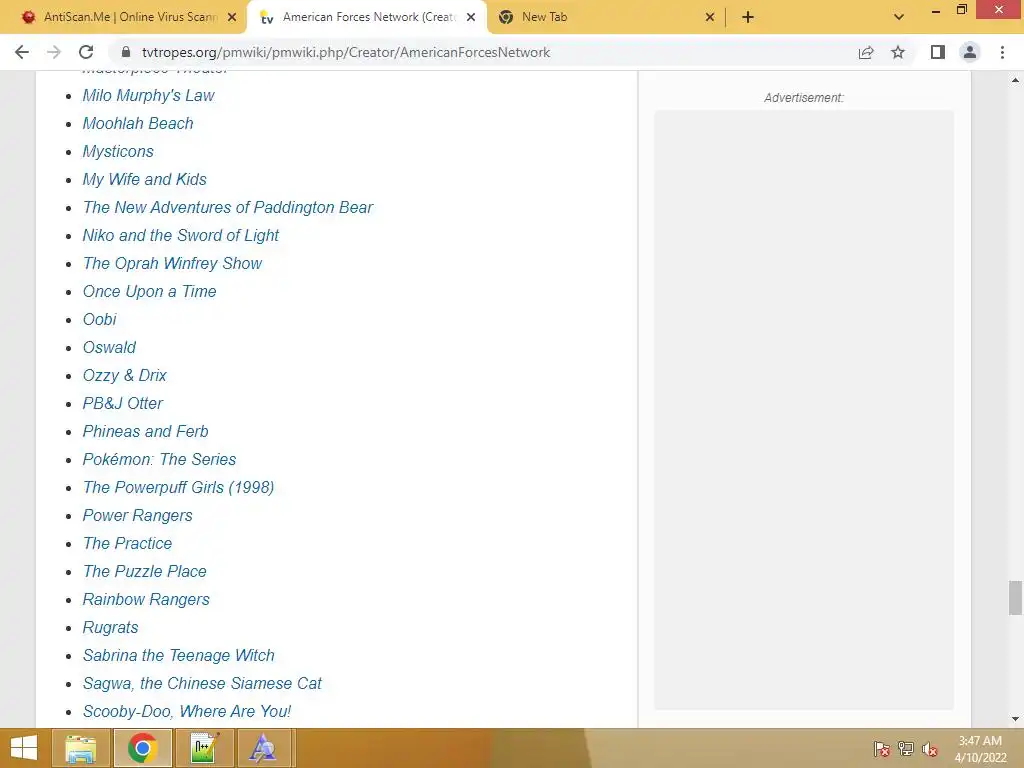The image size is (1024, 768).
Task: Open The Puzzle Place link
Action: click(x=144, y=571)
